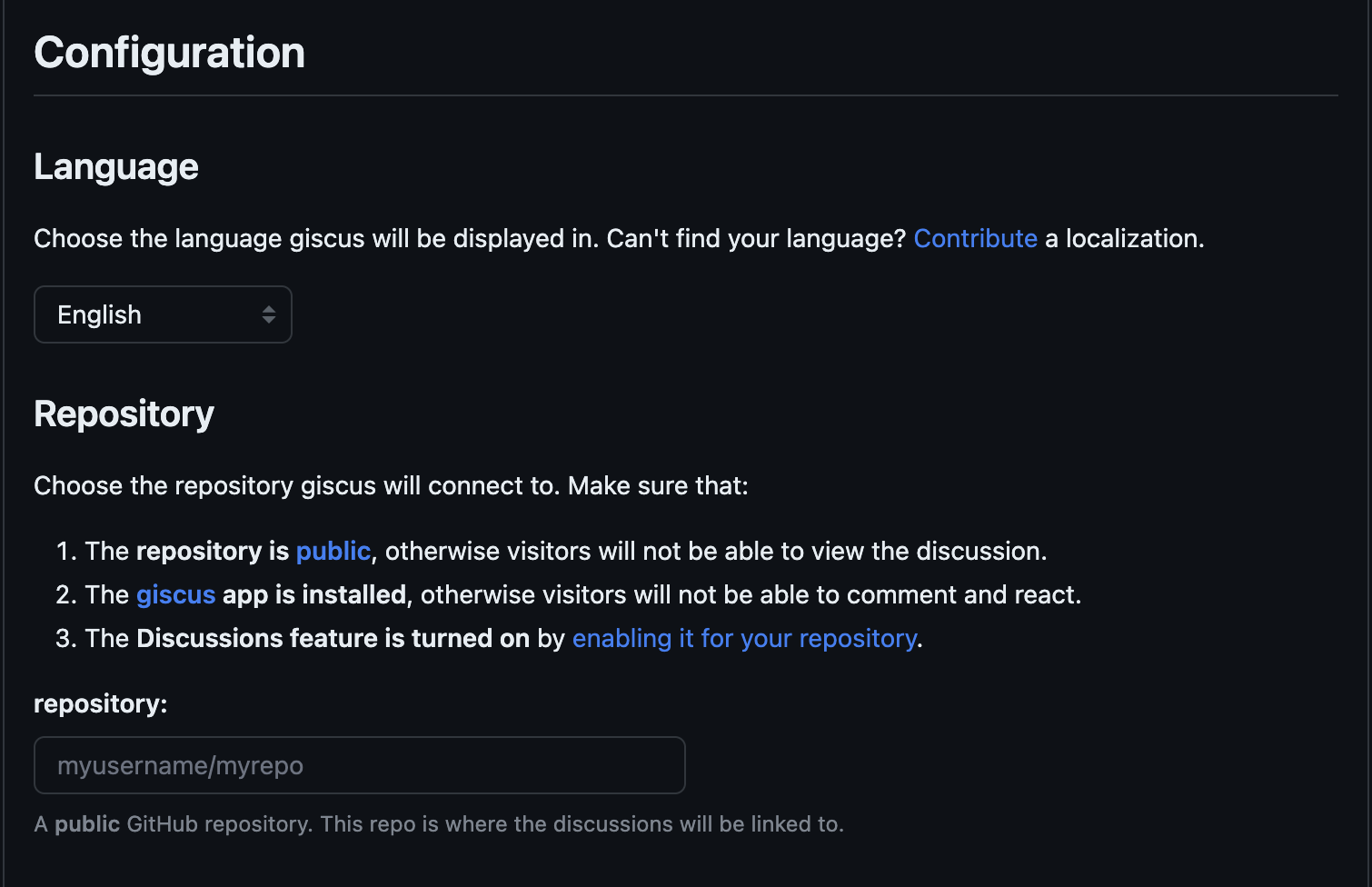This screenshot has height=887, width=1372.
Task: Open the giscus app link
Action: tap(175, 594)
